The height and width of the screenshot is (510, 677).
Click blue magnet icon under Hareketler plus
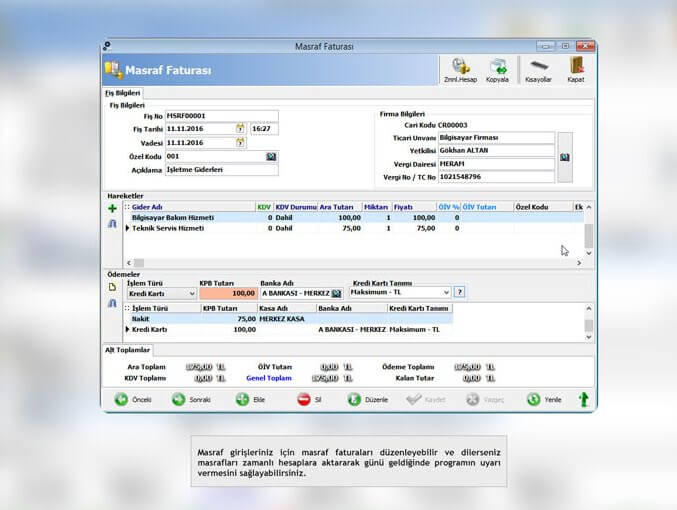click(112, 224)
